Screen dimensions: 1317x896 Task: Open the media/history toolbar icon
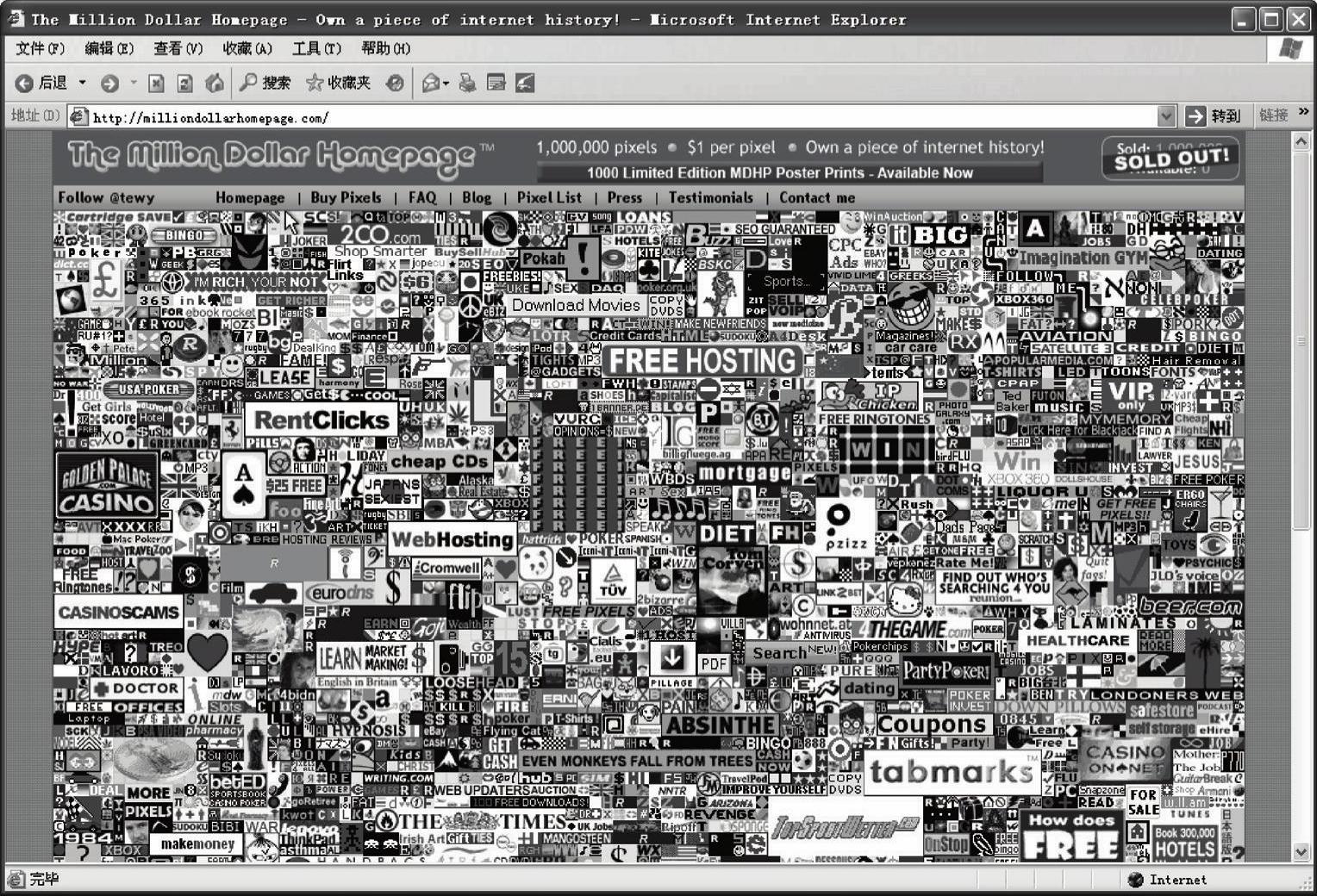(394, 83)
